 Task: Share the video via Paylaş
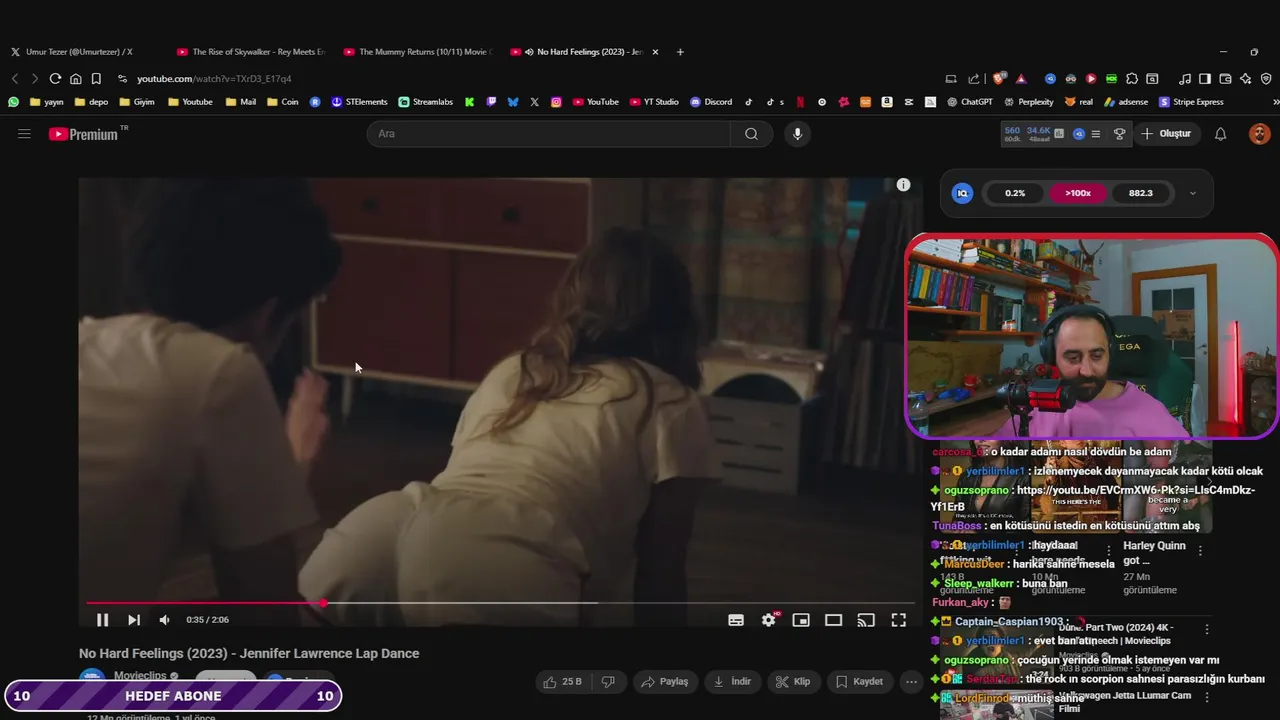click(x=665, y=682)
